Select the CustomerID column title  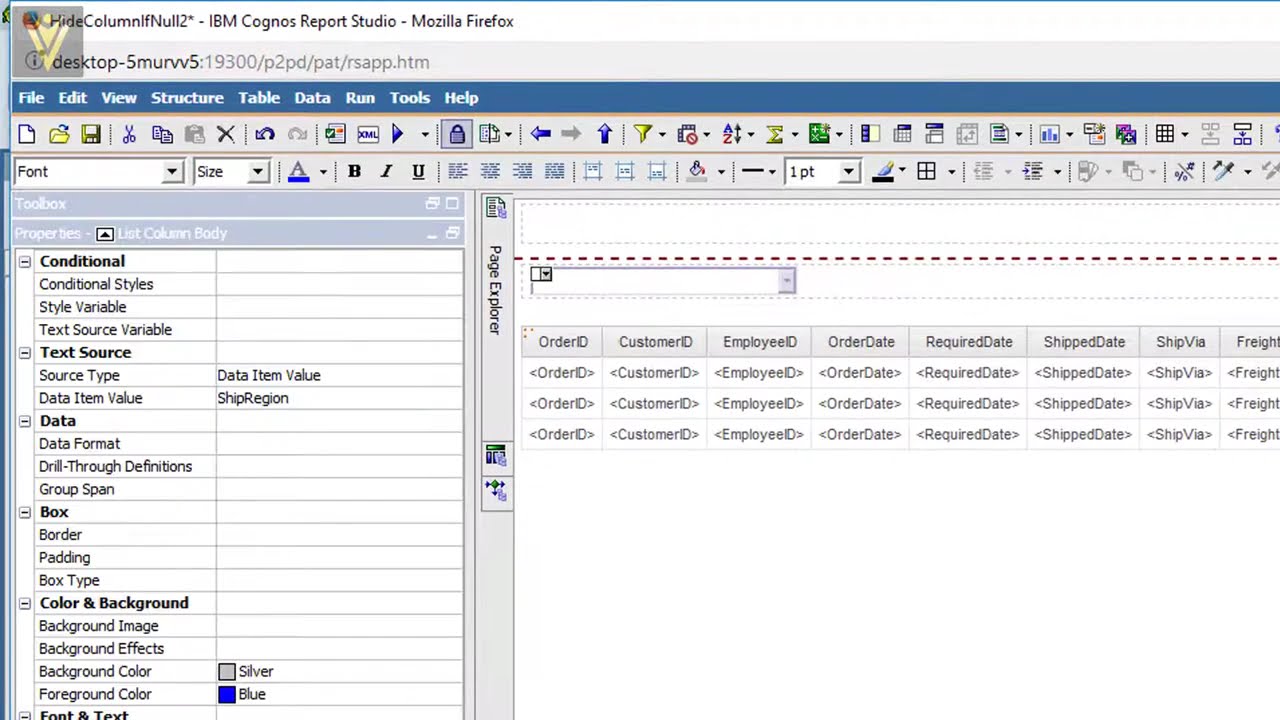click(x=656, y=342)
